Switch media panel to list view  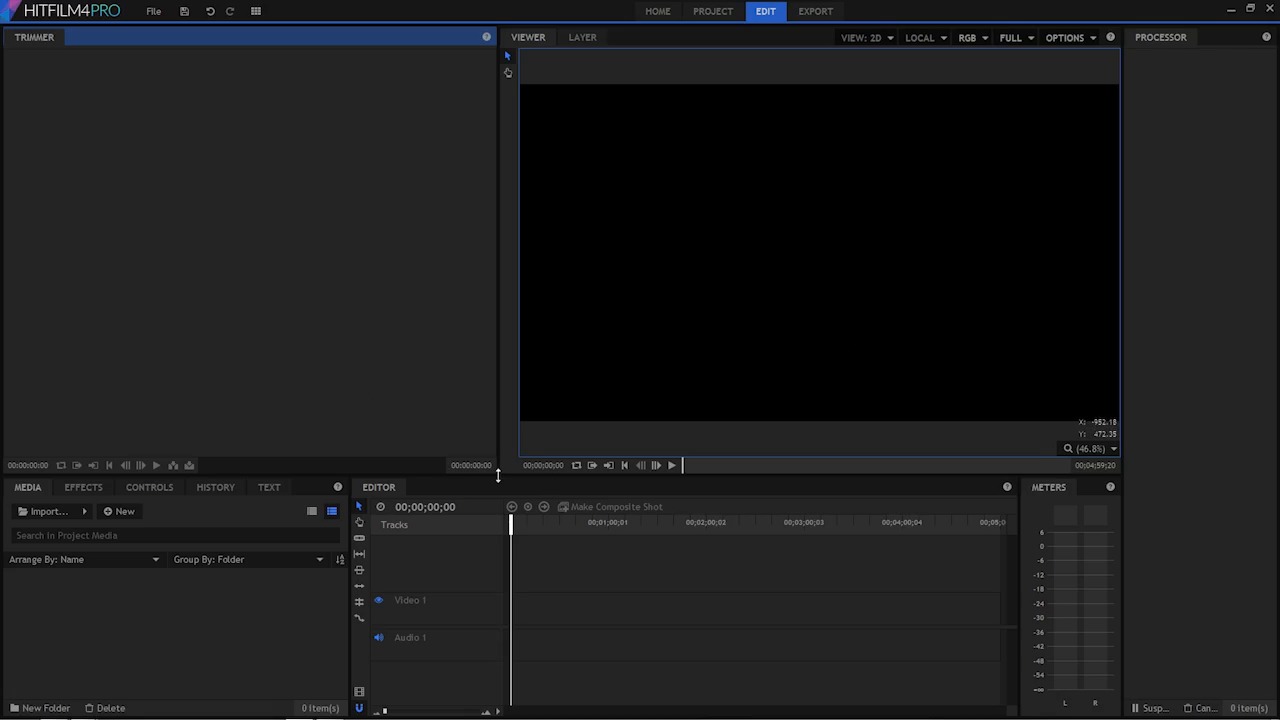pyautogui.click(x=332, y=511)
